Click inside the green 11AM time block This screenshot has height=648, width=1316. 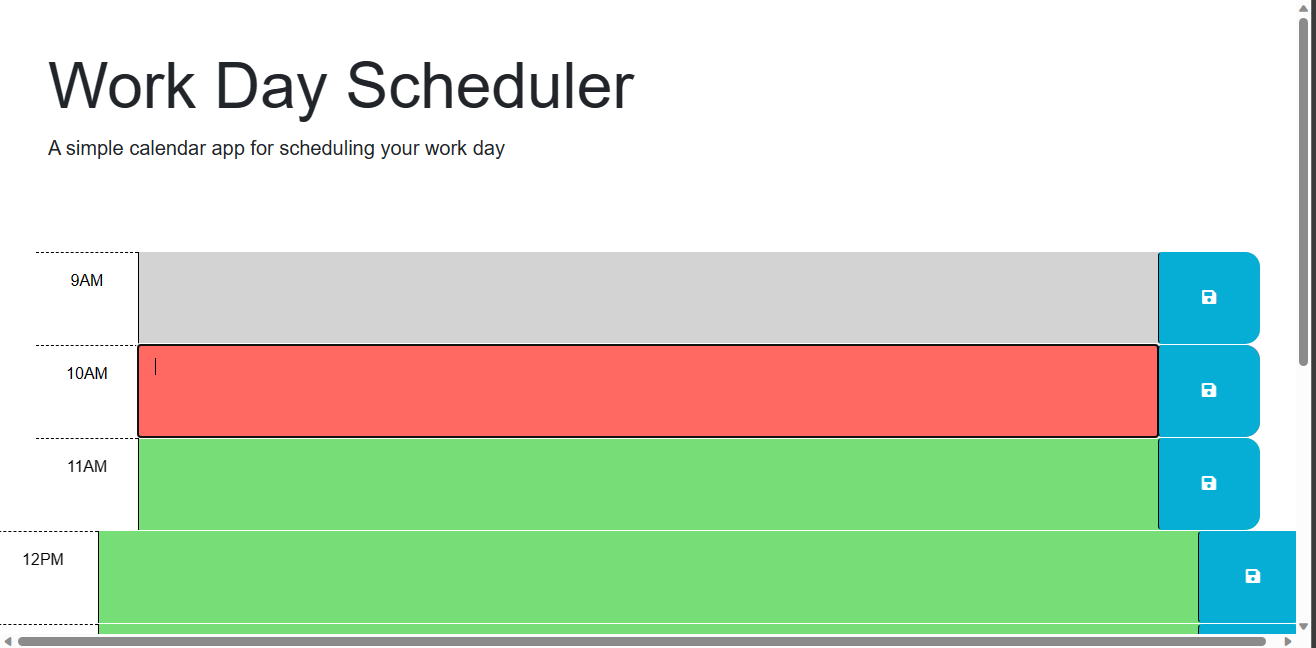pyautogui.click(x=648, y=483)
